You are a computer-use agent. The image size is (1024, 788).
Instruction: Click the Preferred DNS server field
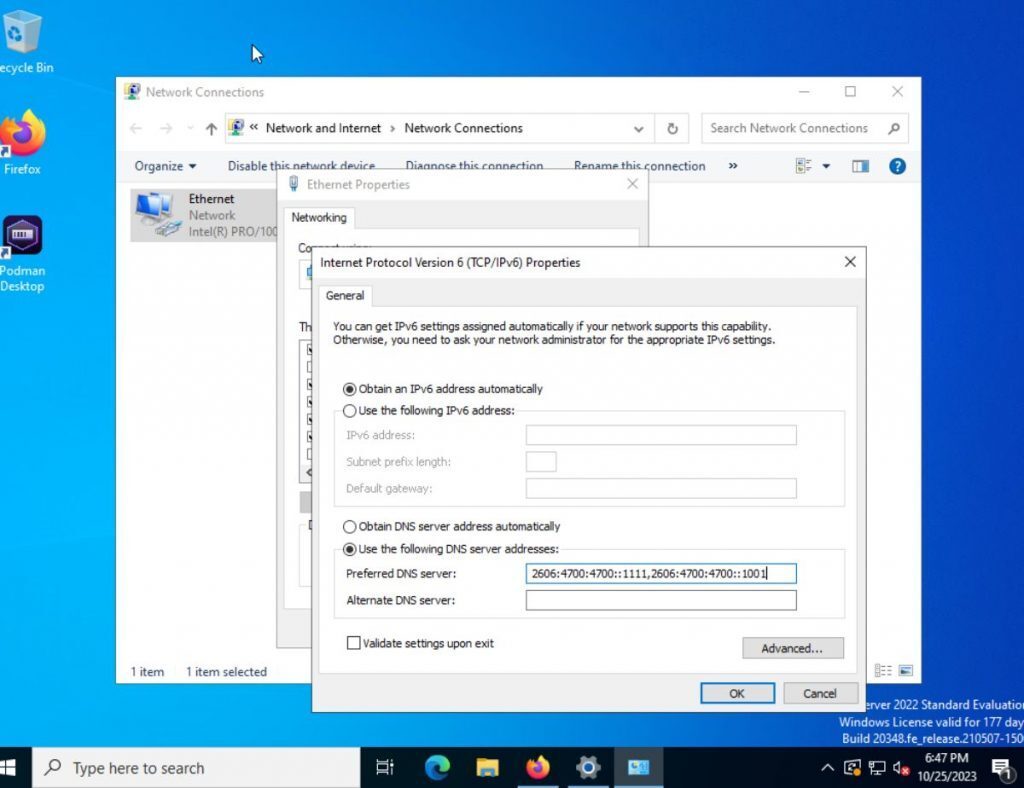661,573
